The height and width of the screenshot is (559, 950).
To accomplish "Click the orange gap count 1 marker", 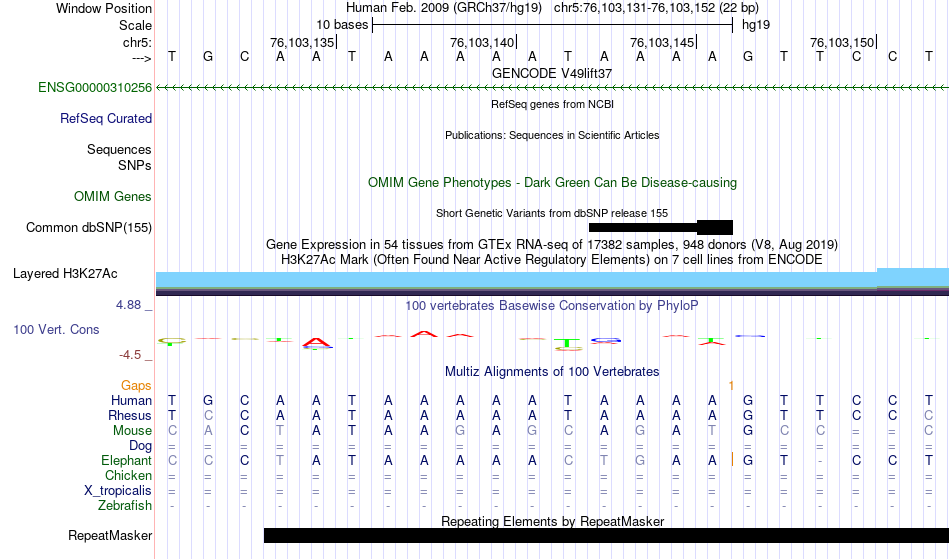I will pos(731,386).
